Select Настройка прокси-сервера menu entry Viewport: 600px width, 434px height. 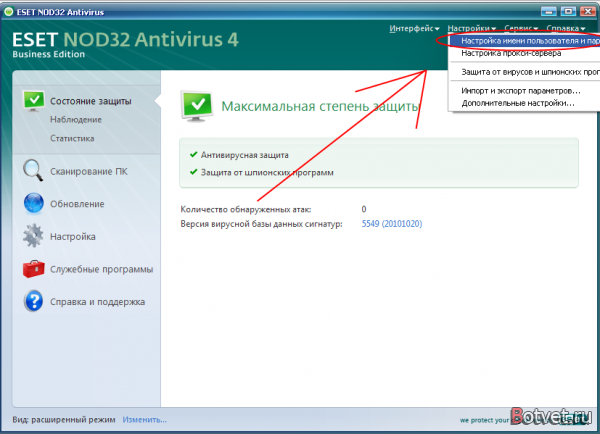(x=525, y=53)
